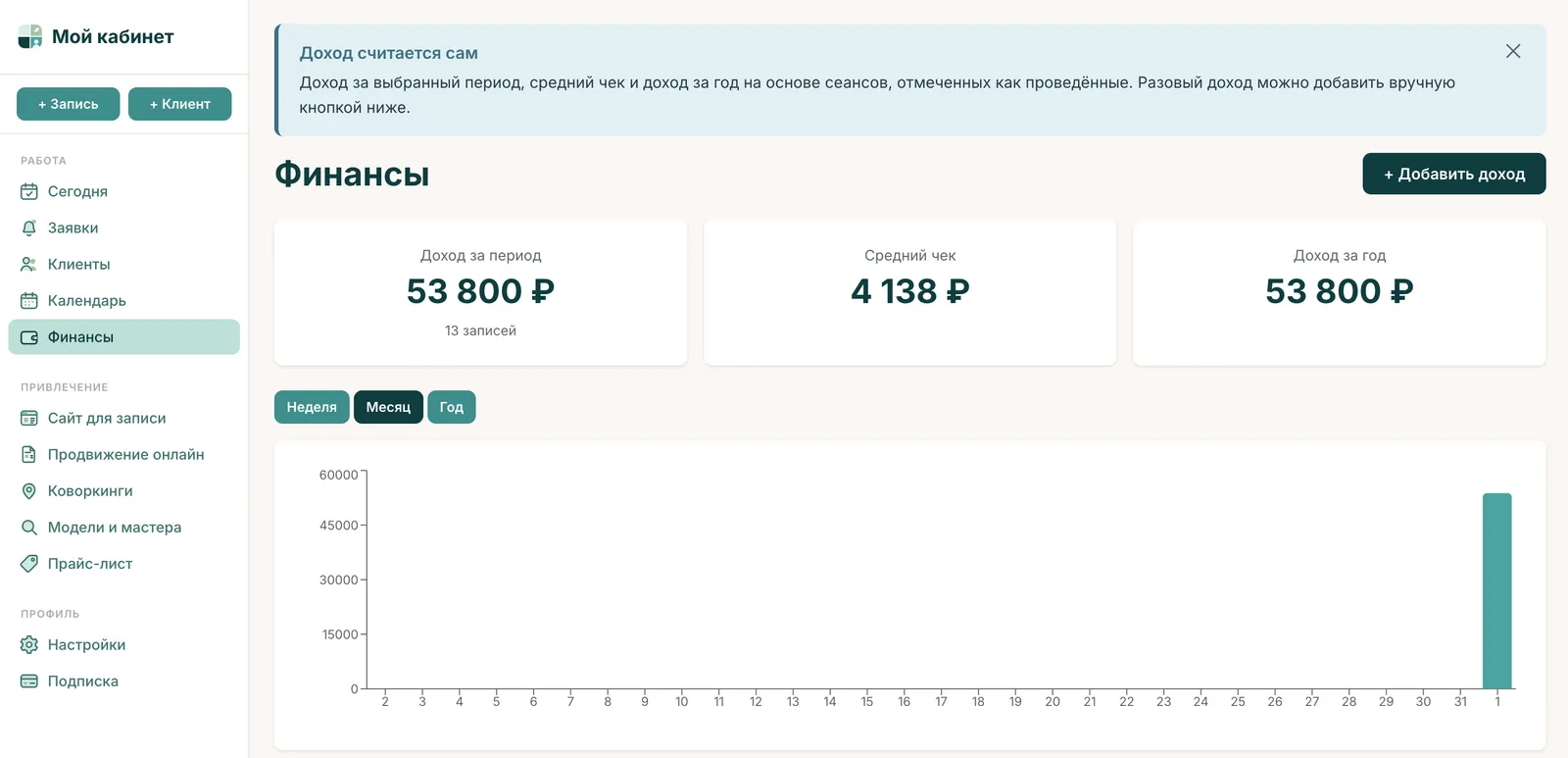The height and width of the screenshot is (758, 1568).
Task: Click the Мой кабинет title text
Action: (113, 36)
